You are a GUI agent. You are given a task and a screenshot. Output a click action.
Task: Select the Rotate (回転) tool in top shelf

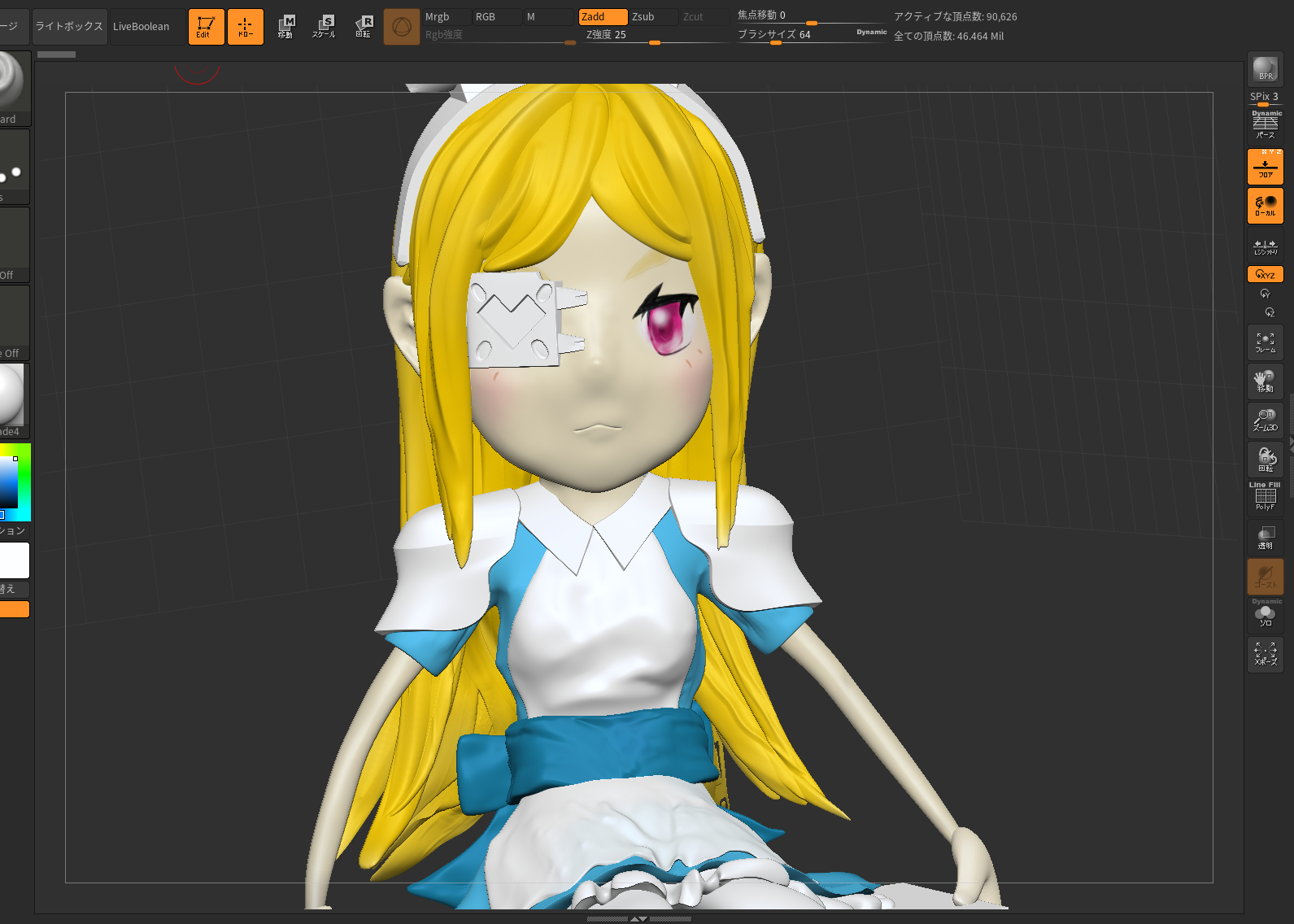(364, 27)
